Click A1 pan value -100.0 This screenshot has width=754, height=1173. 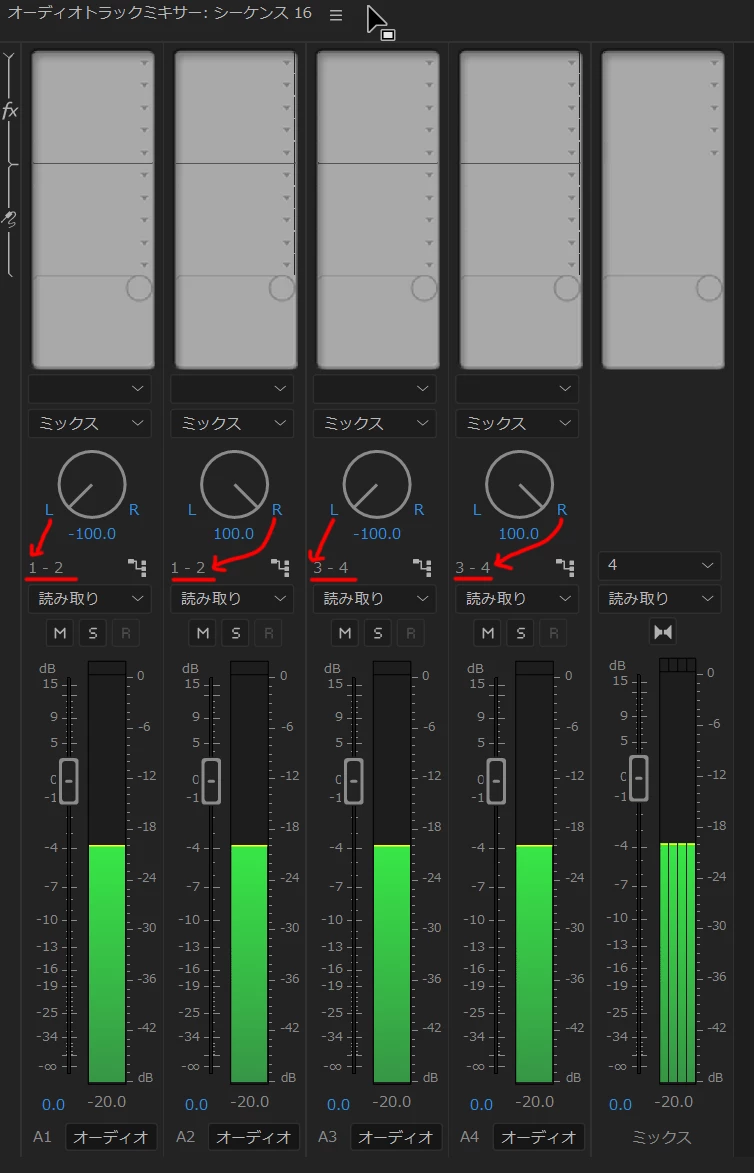92,534
